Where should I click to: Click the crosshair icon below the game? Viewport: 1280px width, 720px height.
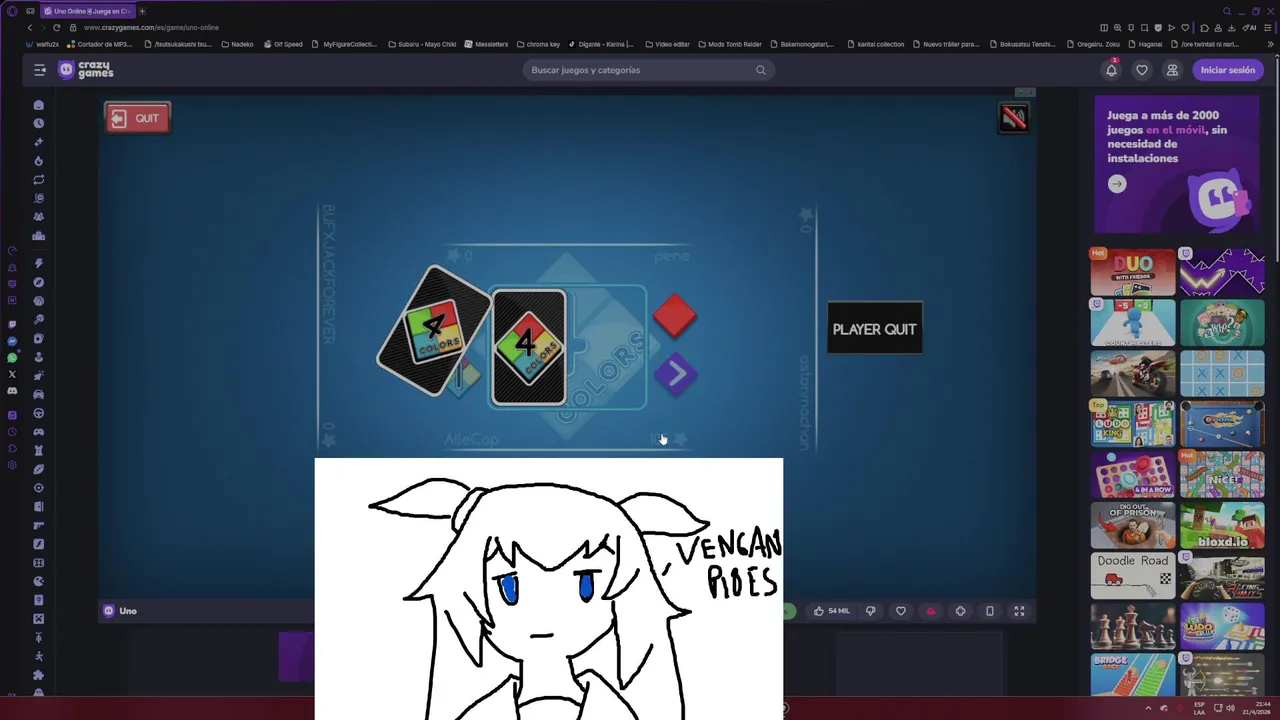point(960,611)
